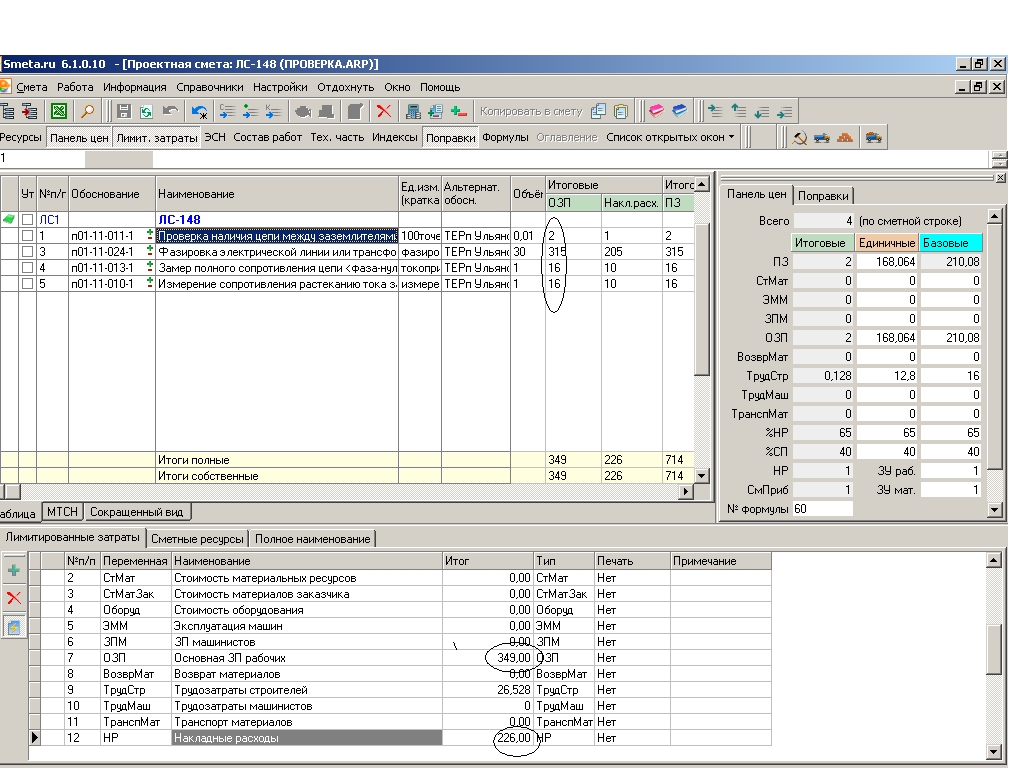Tick the checkbox for row п01-11-024-1
1024x768 pixels.
tap(27, 252)
